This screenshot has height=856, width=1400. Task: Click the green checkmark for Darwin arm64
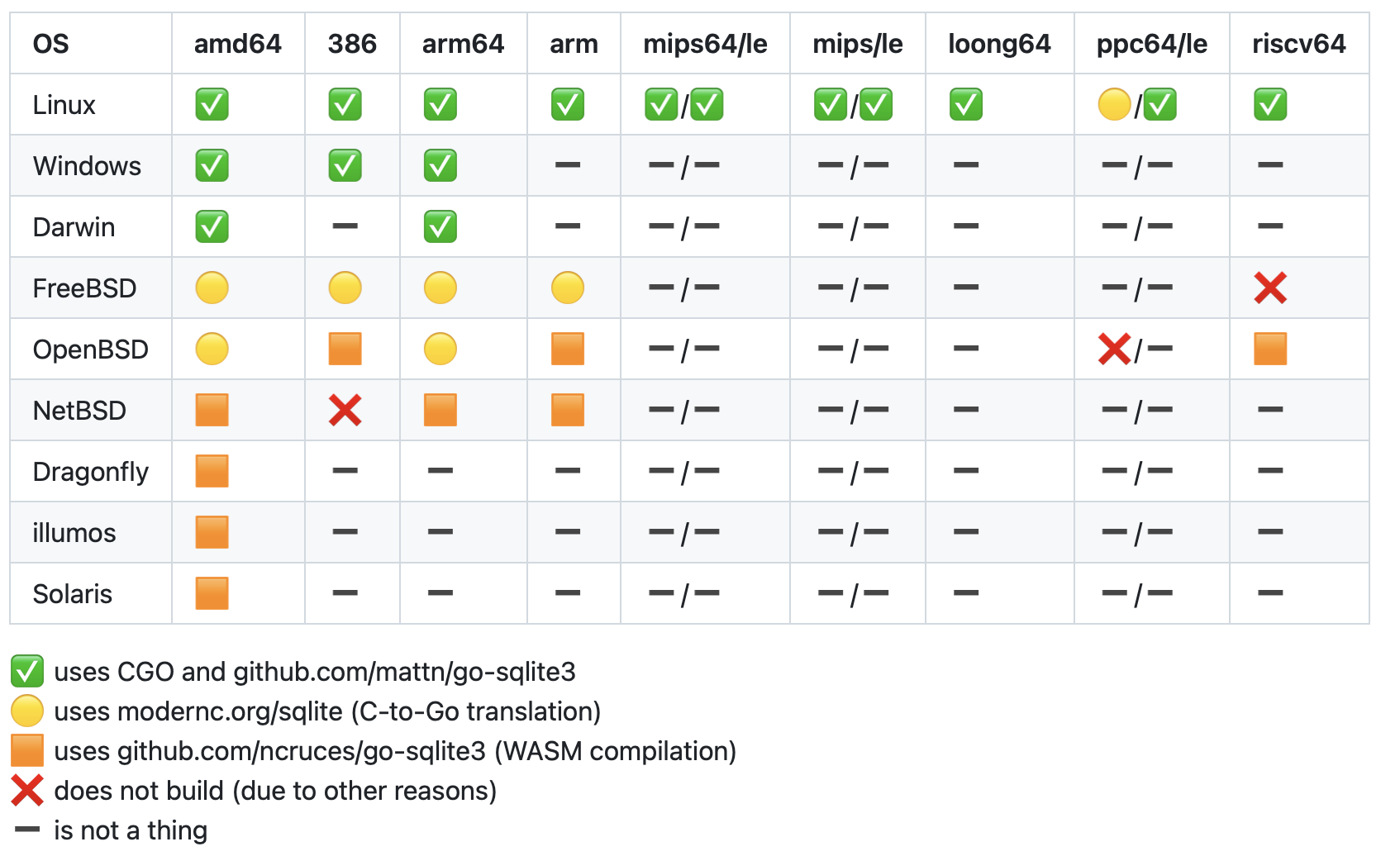point(440,227)
